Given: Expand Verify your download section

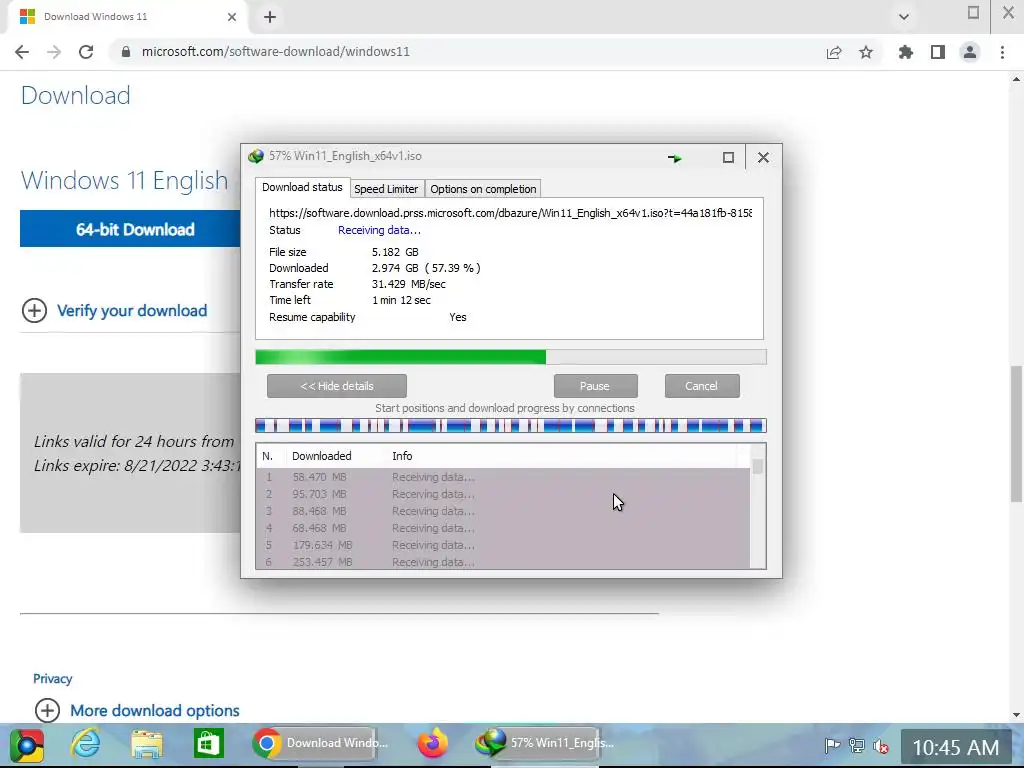Looking at the screenshot, I should 115,310.
